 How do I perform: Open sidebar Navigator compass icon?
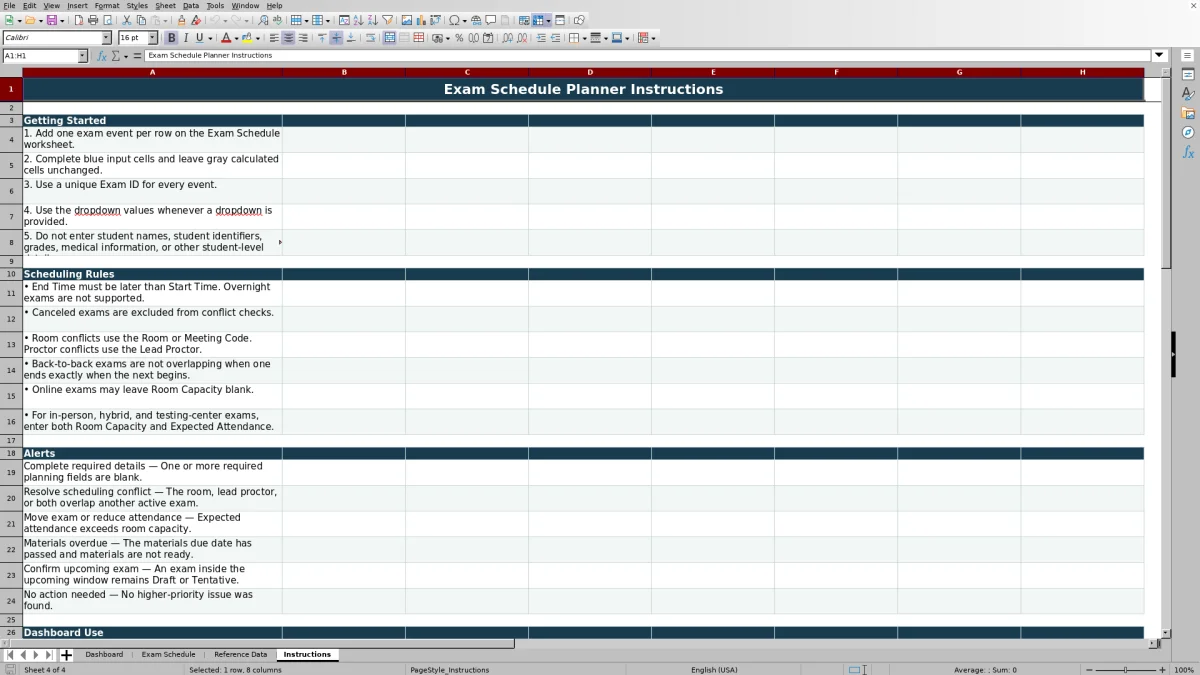coord(1188,133)
